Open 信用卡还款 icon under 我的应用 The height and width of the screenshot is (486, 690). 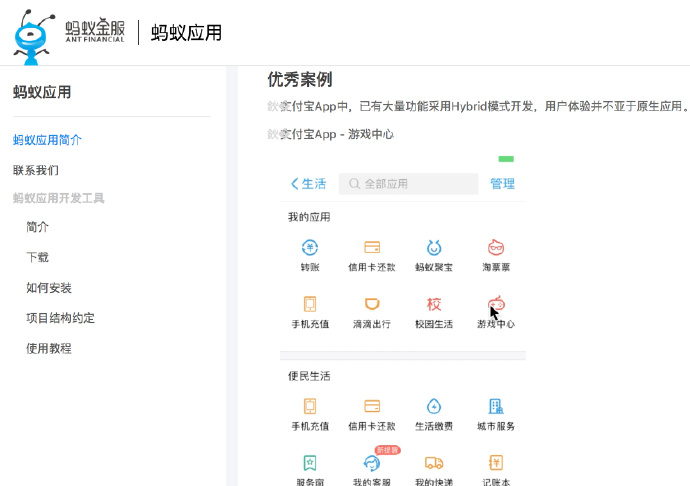pyautogui.click(x=372, y=247)
